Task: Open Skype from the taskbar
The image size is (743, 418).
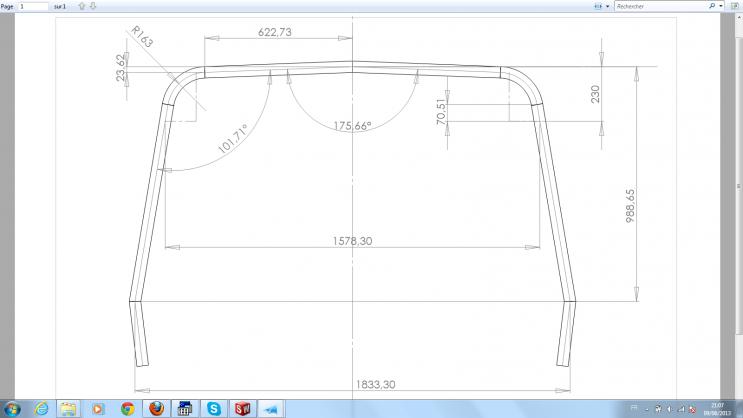Action: [214, 408]
